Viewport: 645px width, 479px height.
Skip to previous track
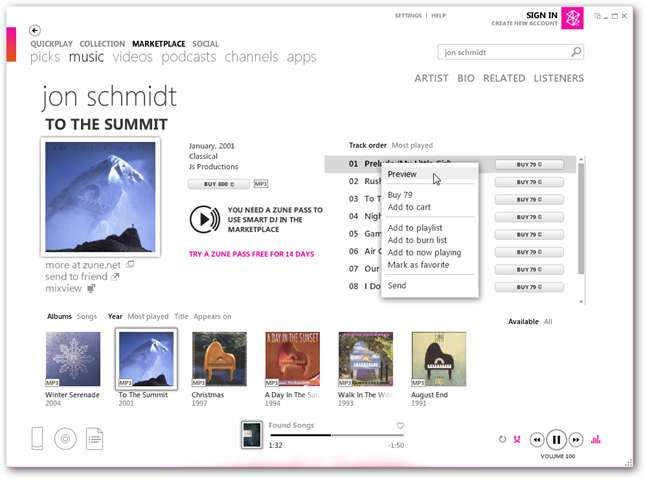pos(537,440)
